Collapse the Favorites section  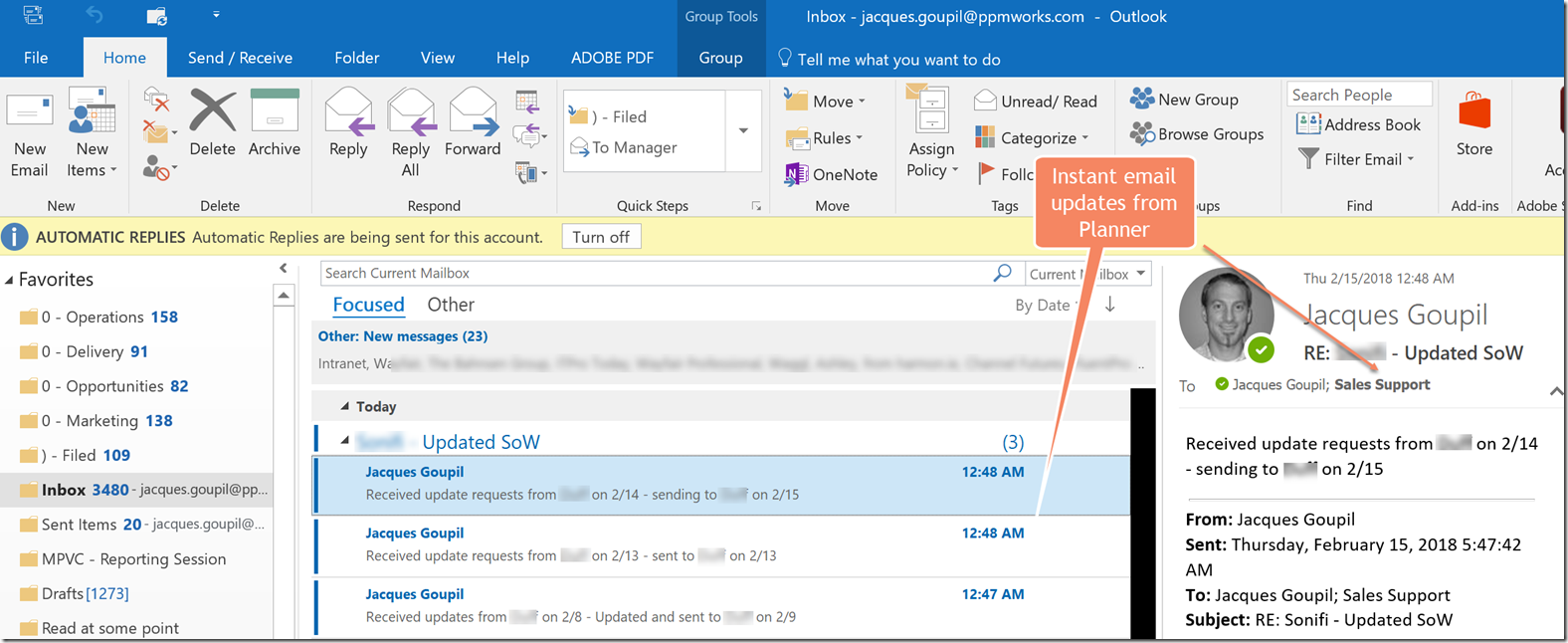[x=9, y=280]
